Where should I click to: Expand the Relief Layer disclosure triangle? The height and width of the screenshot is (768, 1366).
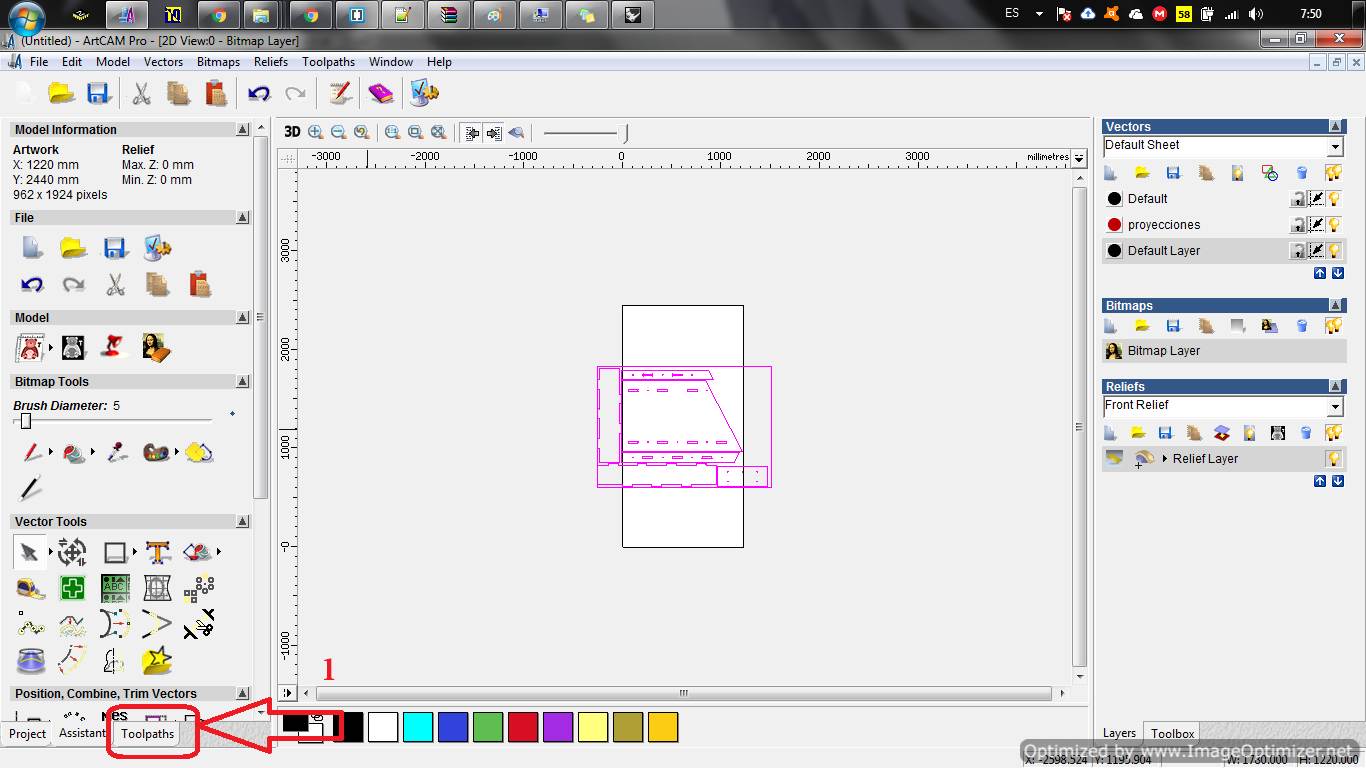pos(1165,459)
